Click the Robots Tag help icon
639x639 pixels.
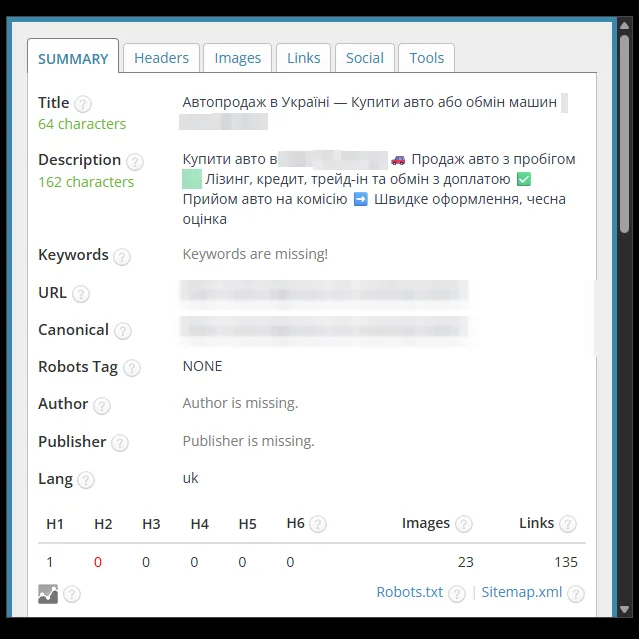point(132,368)
